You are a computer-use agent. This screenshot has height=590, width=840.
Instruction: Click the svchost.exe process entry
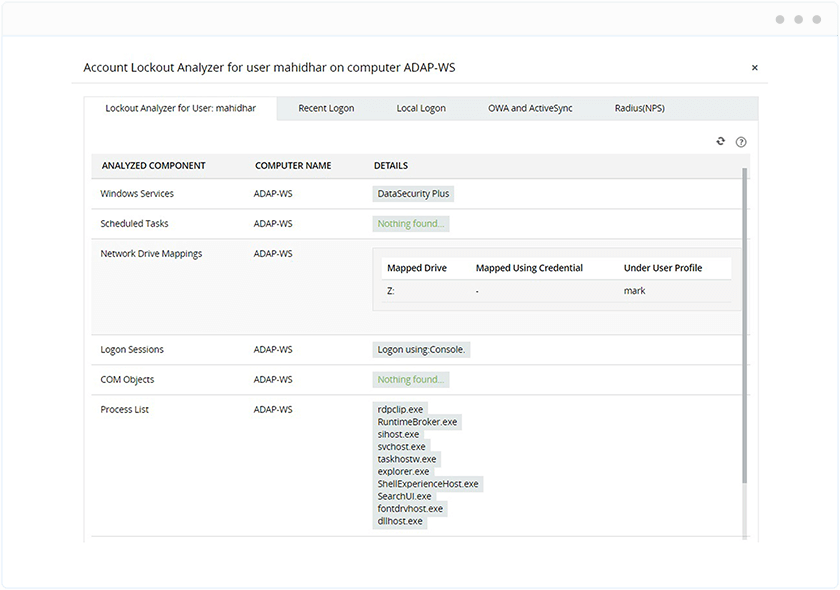[401, 446]
